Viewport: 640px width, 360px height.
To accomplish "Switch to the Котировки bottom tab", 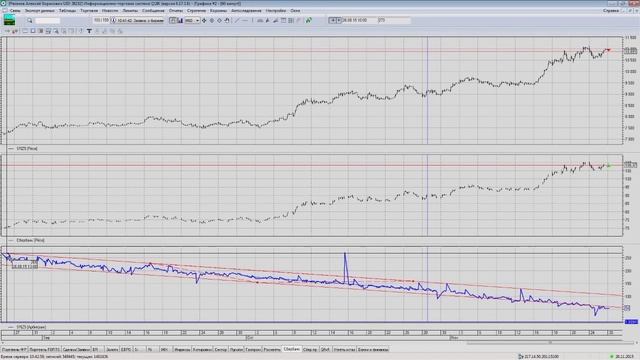I will [x=202, y=349].
